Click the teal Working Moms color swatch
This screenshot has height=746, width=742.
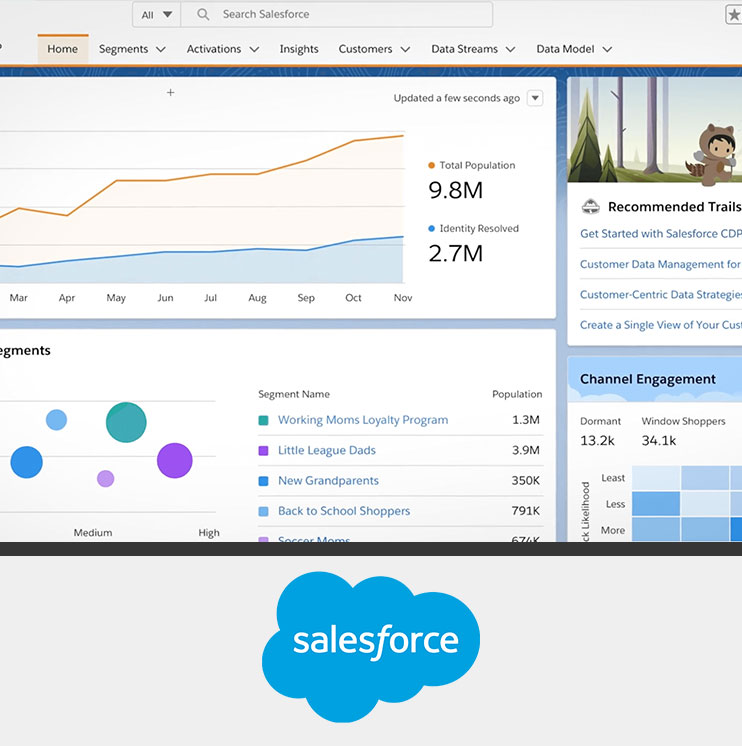263,421
